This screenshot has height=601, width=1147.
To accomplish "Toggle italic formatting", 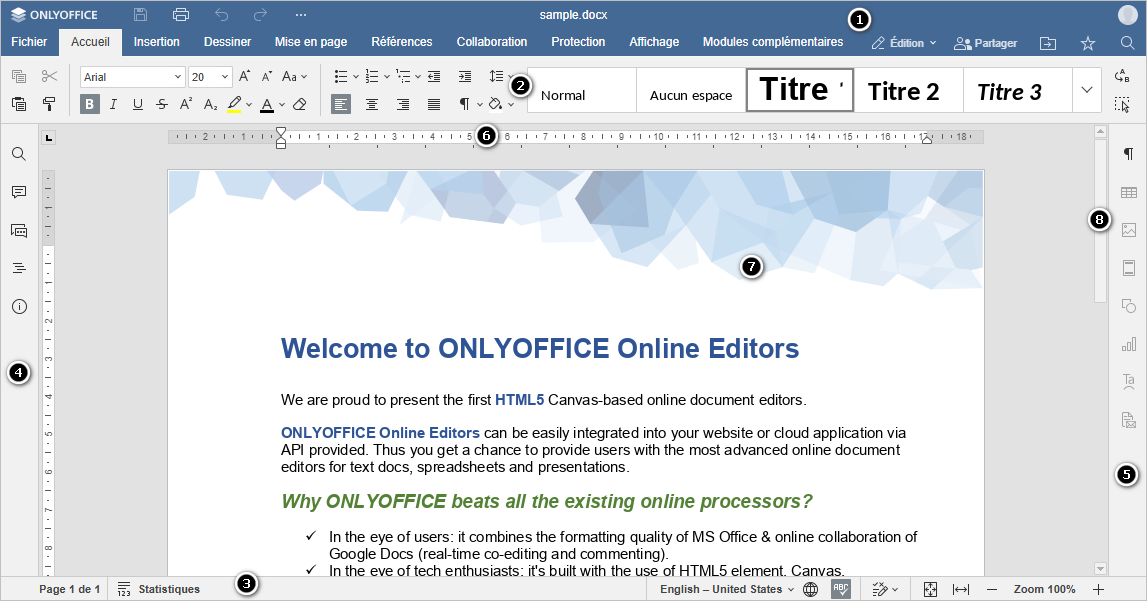I will (x=113, y=103).
